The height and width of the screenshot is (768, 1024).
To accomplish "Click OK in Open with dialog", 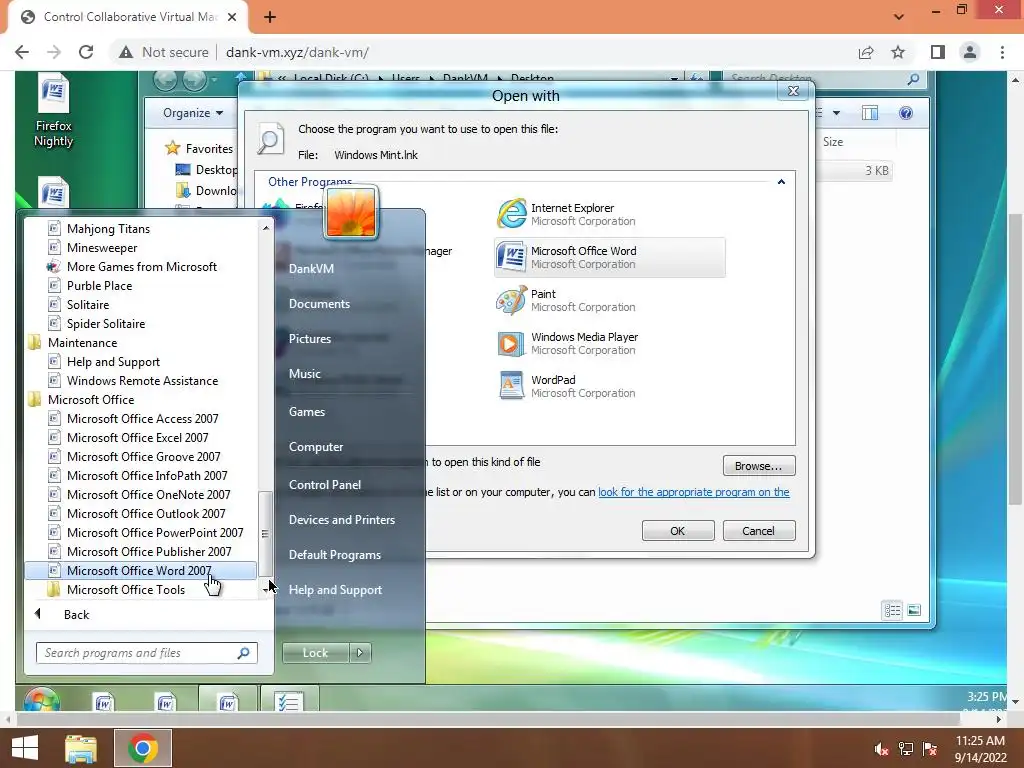I will click(678, 531).
